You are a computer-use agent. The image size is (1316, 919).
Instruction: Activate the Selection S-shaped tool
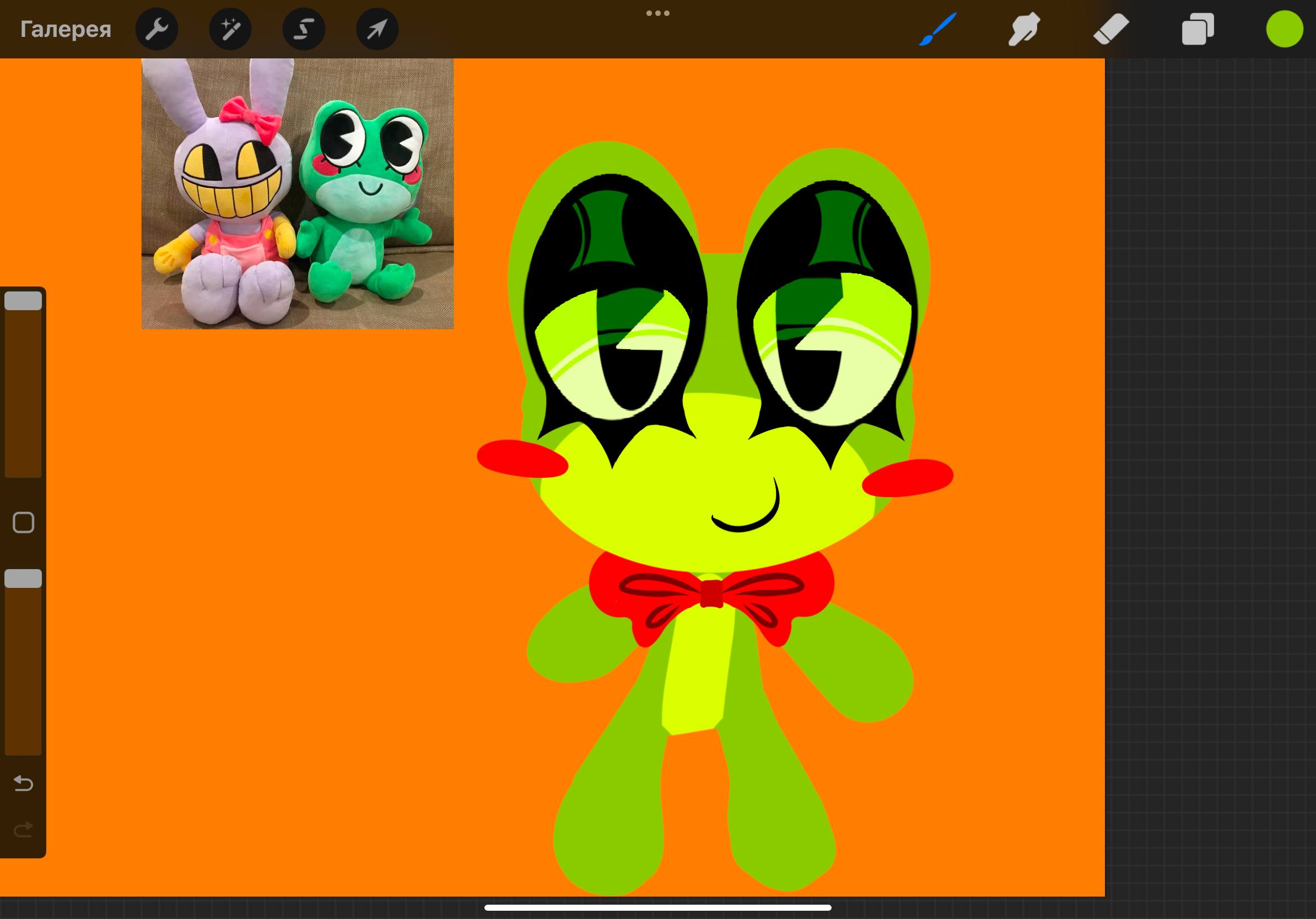point(304,29)
